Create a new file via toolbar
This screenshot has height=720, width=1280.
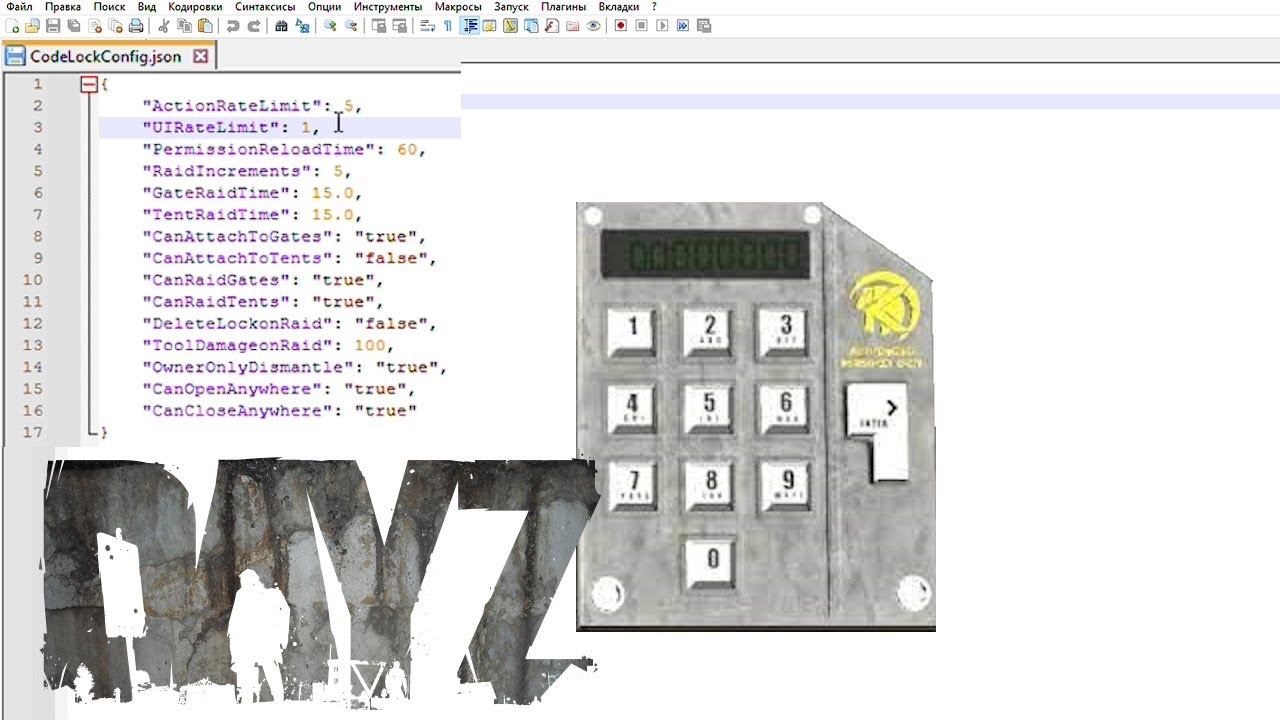tap(13, 26)
